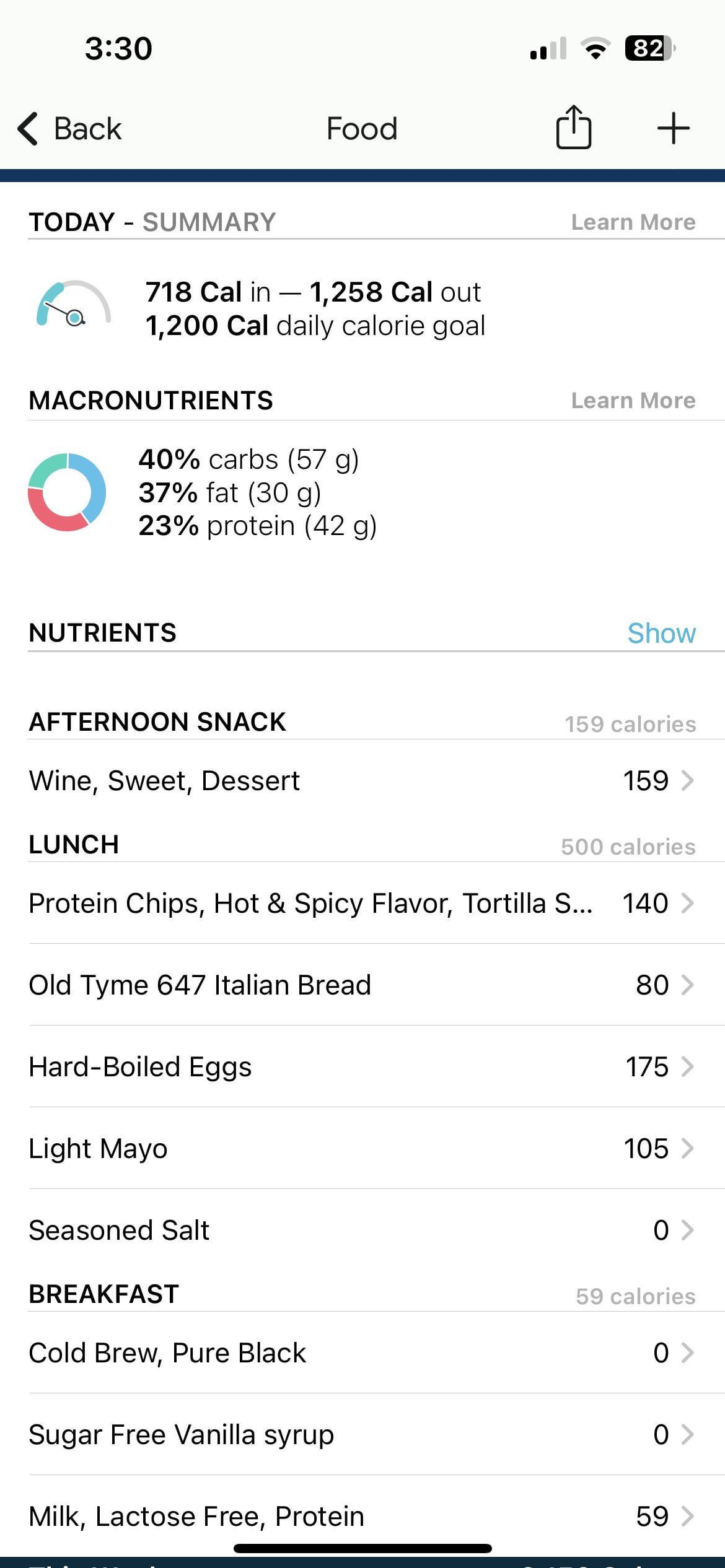Open Cold Brew, Pure Black entry

(362, 1352)
